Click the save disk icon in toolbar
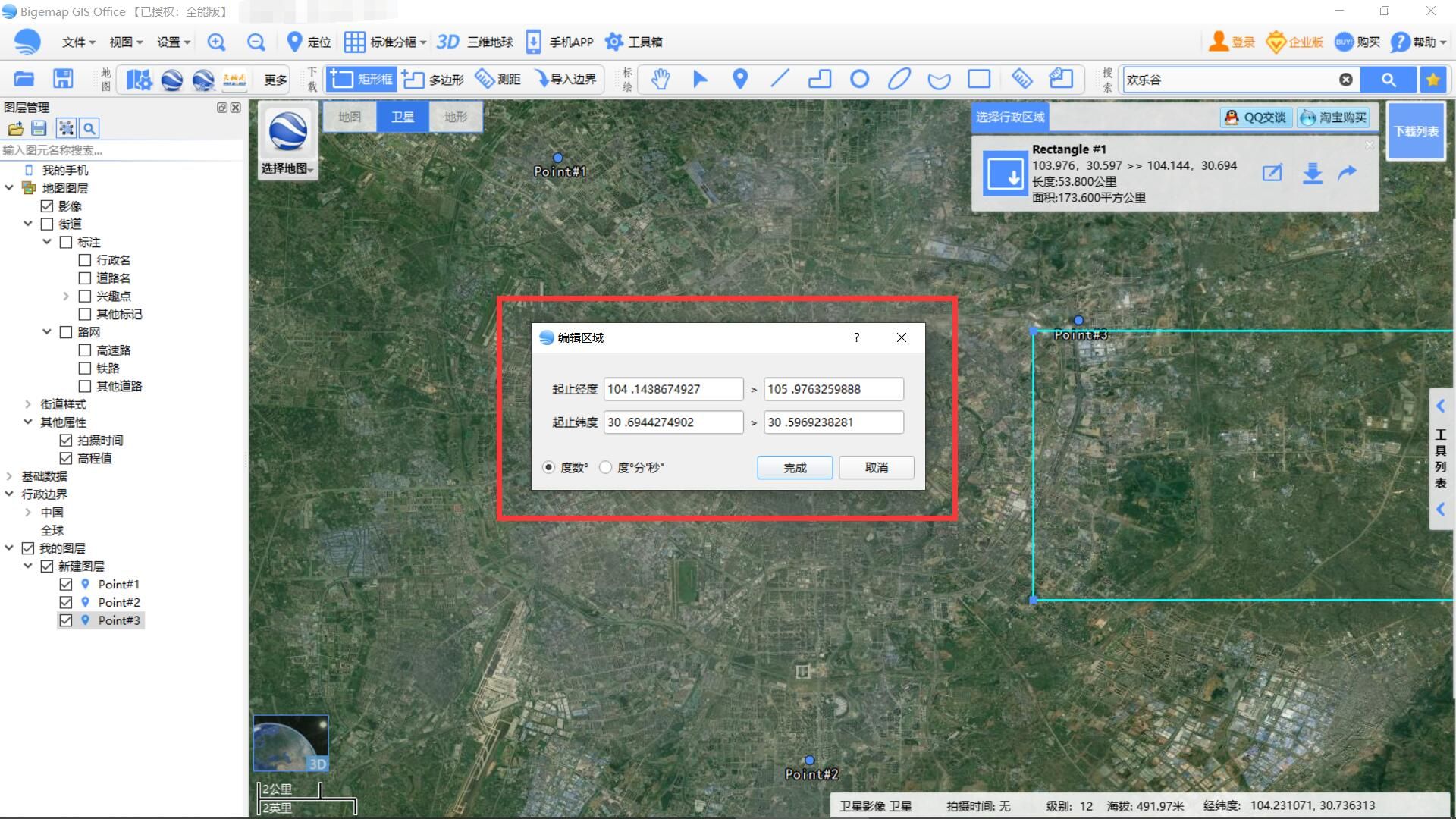Image resolution: width=1456 pixels, height=819 pixels. click(x=63, y=79)
